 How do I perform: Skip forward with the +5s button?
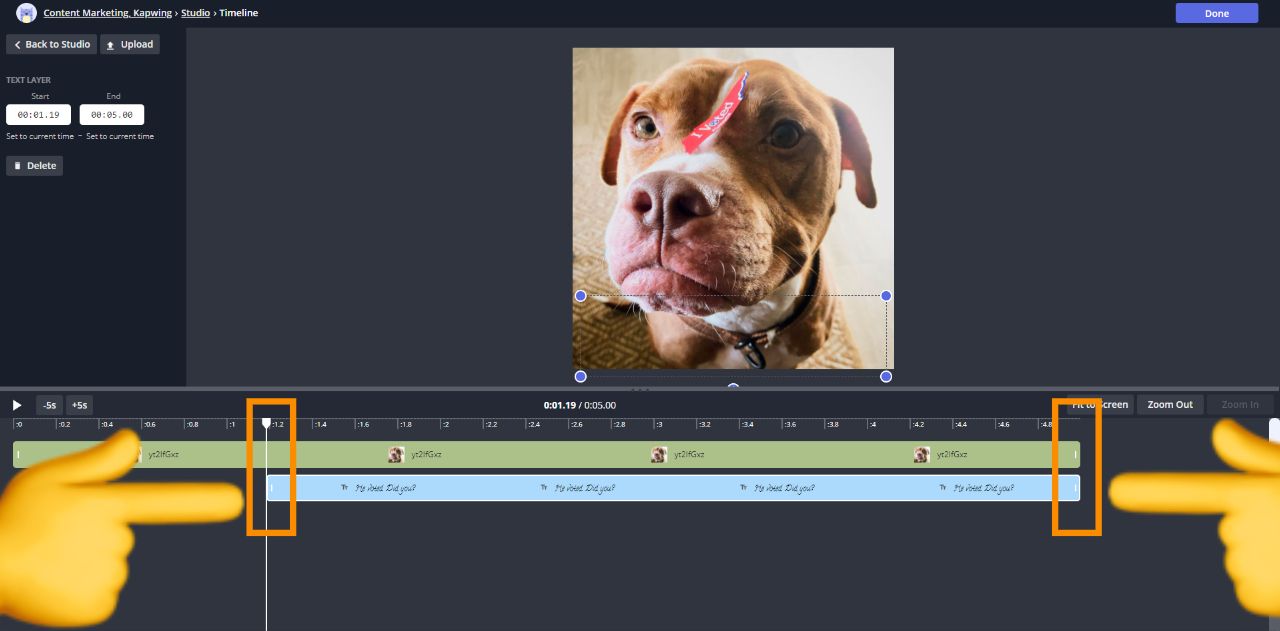pyautogui.click(x=79, y=405)
